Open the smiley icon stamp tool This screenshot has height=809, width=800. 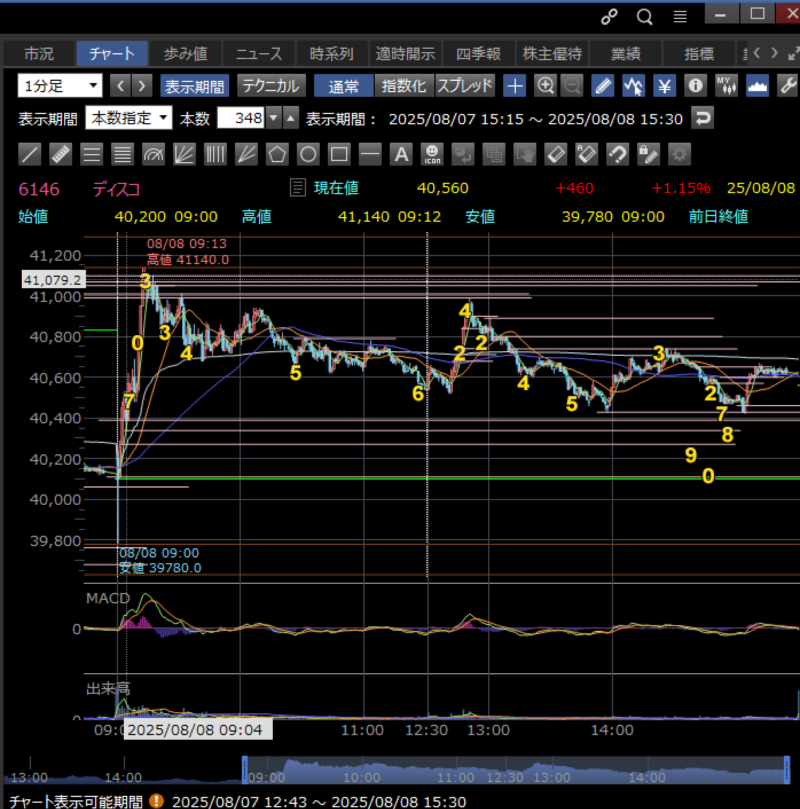coord(432,154)
